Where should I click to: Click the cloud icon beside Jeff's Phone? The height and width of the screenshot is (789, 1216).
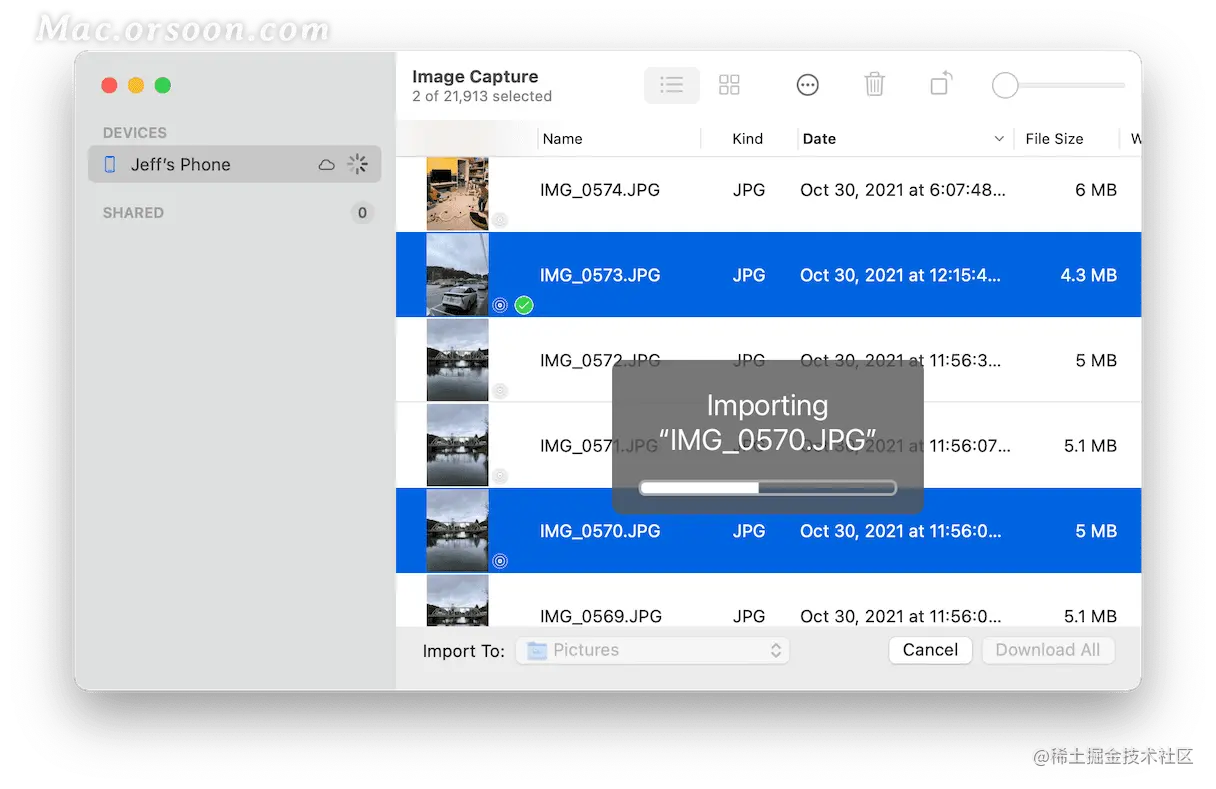(326, 165)
